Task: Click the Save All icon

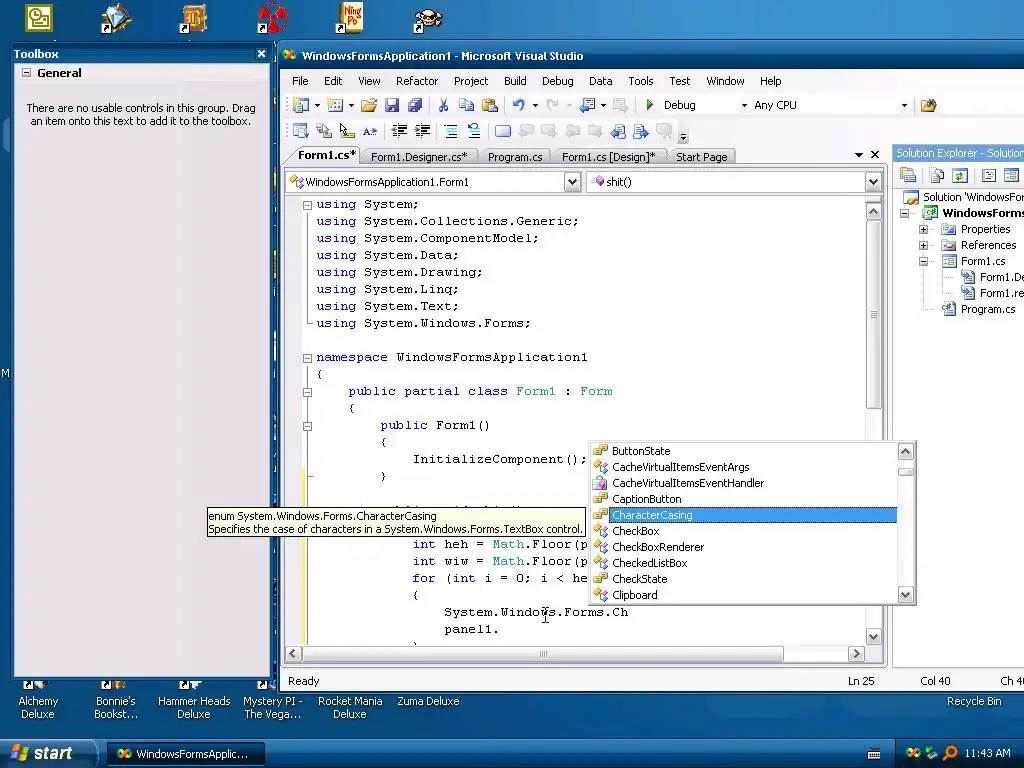Action: [415, 105]
